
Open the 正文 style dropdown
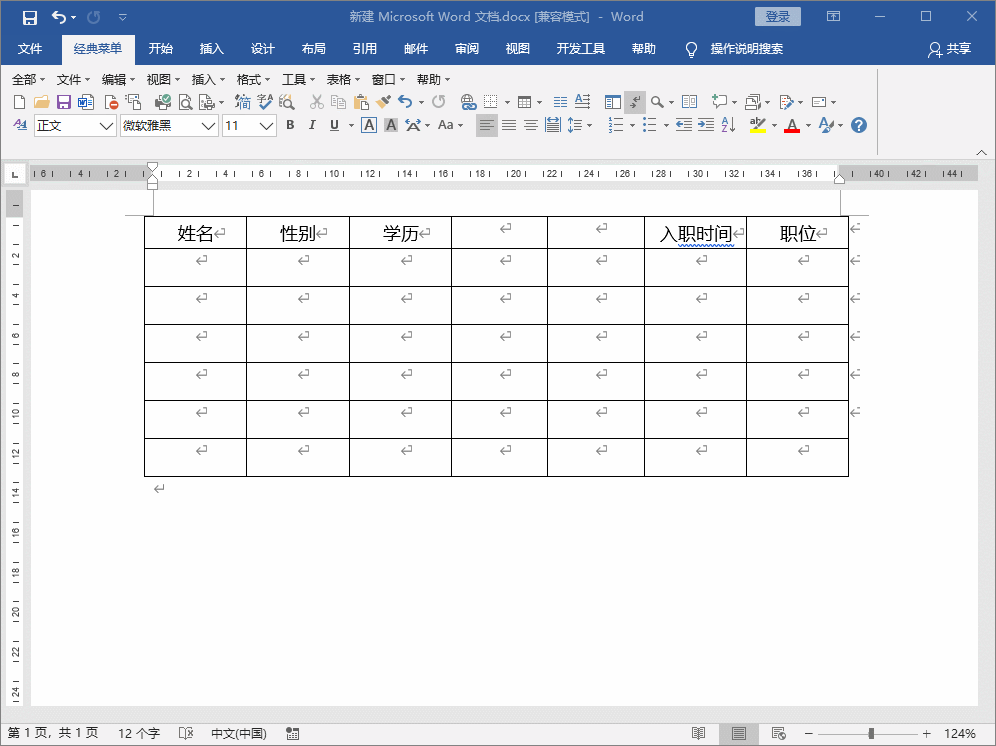coord(75,125)
